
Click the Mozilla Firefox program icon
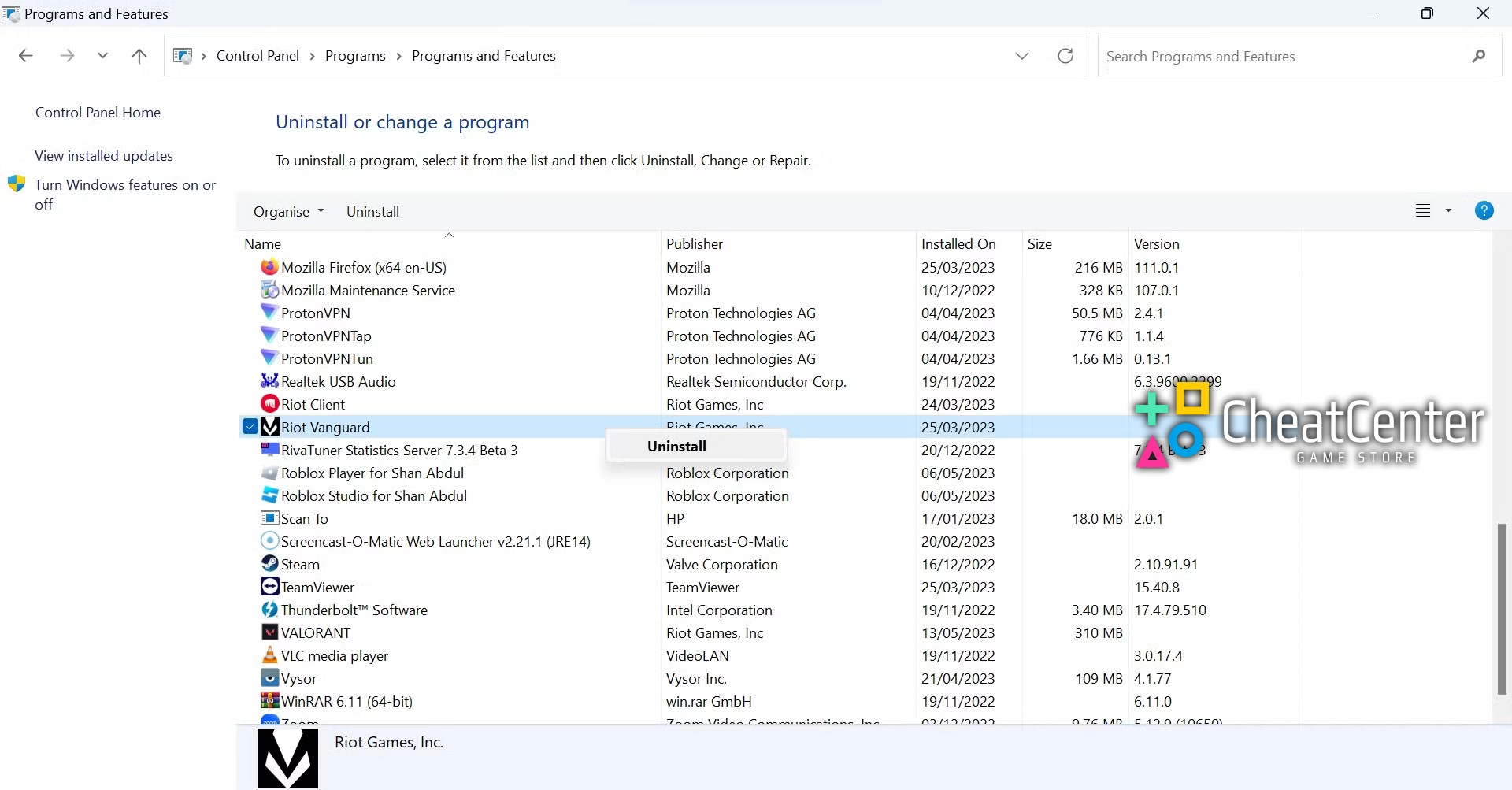pyautogui.click(x=269, y=267)
